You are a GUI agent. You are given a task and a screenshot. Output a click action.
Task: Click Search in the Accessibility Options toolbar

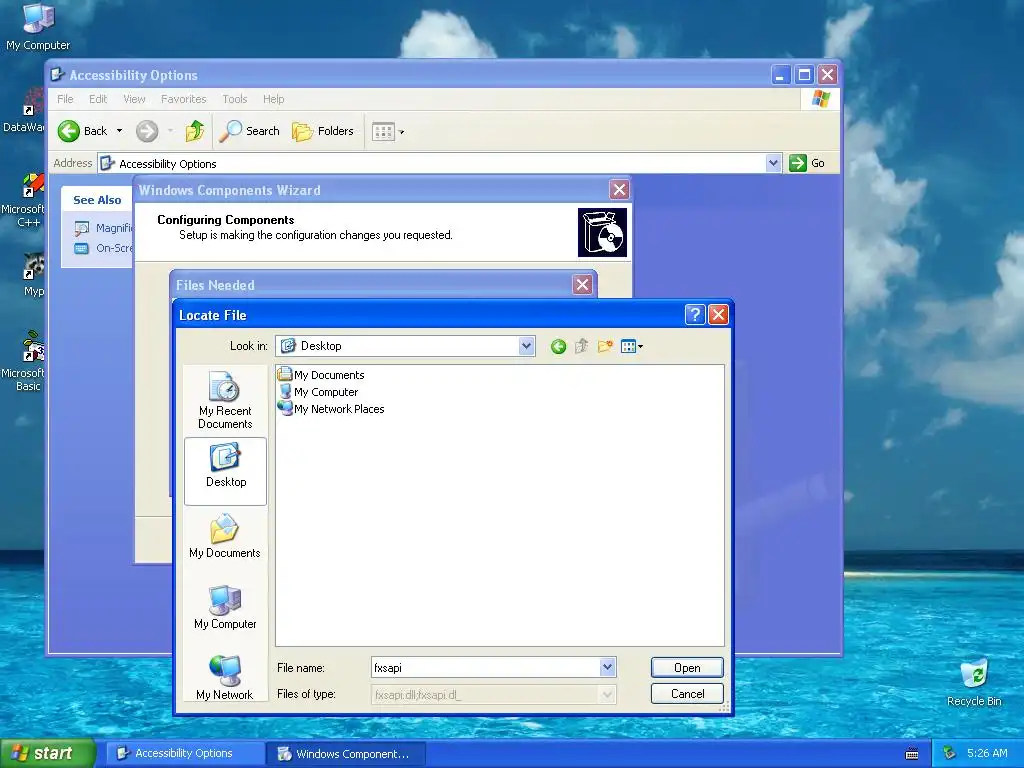pyautogui.click(x=249, y=131)
